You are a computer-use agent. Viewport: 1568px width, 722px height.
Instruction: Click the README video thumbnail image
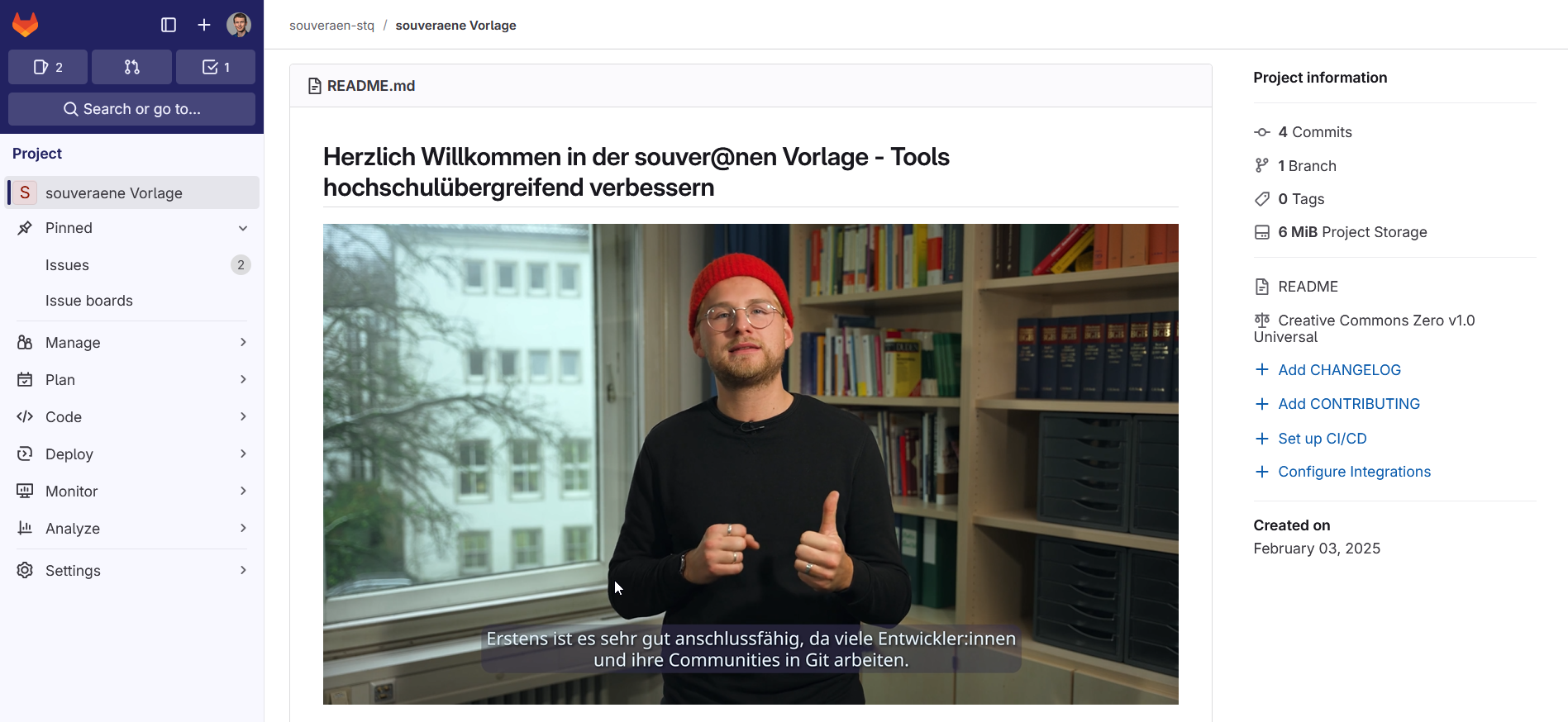click(x=751, y=464)
